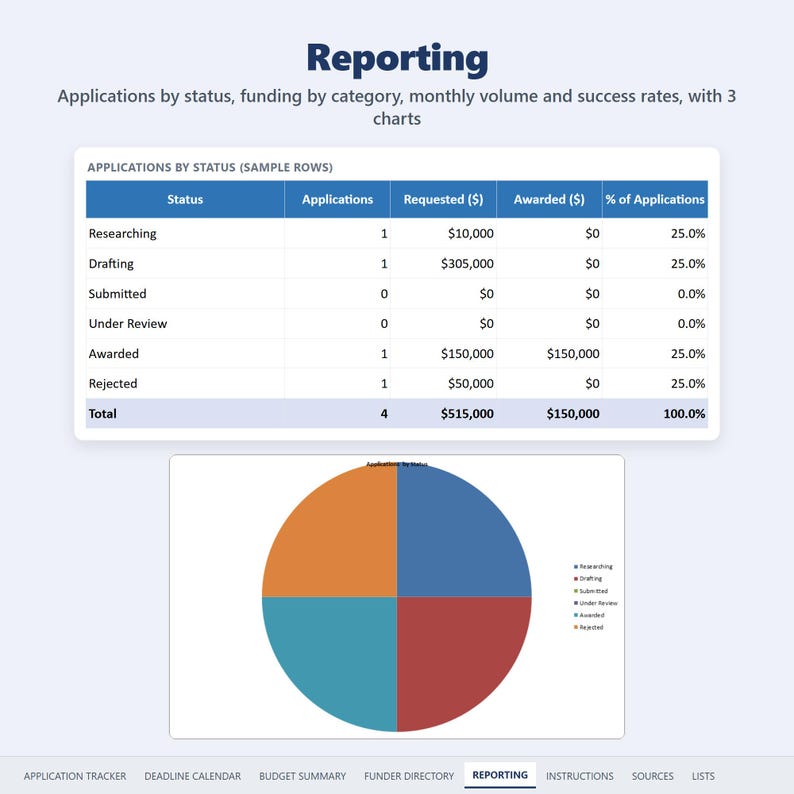This screenshot has width=794, height=794.
Task: Select the Under Review row label
Action: tap(128, 324)
